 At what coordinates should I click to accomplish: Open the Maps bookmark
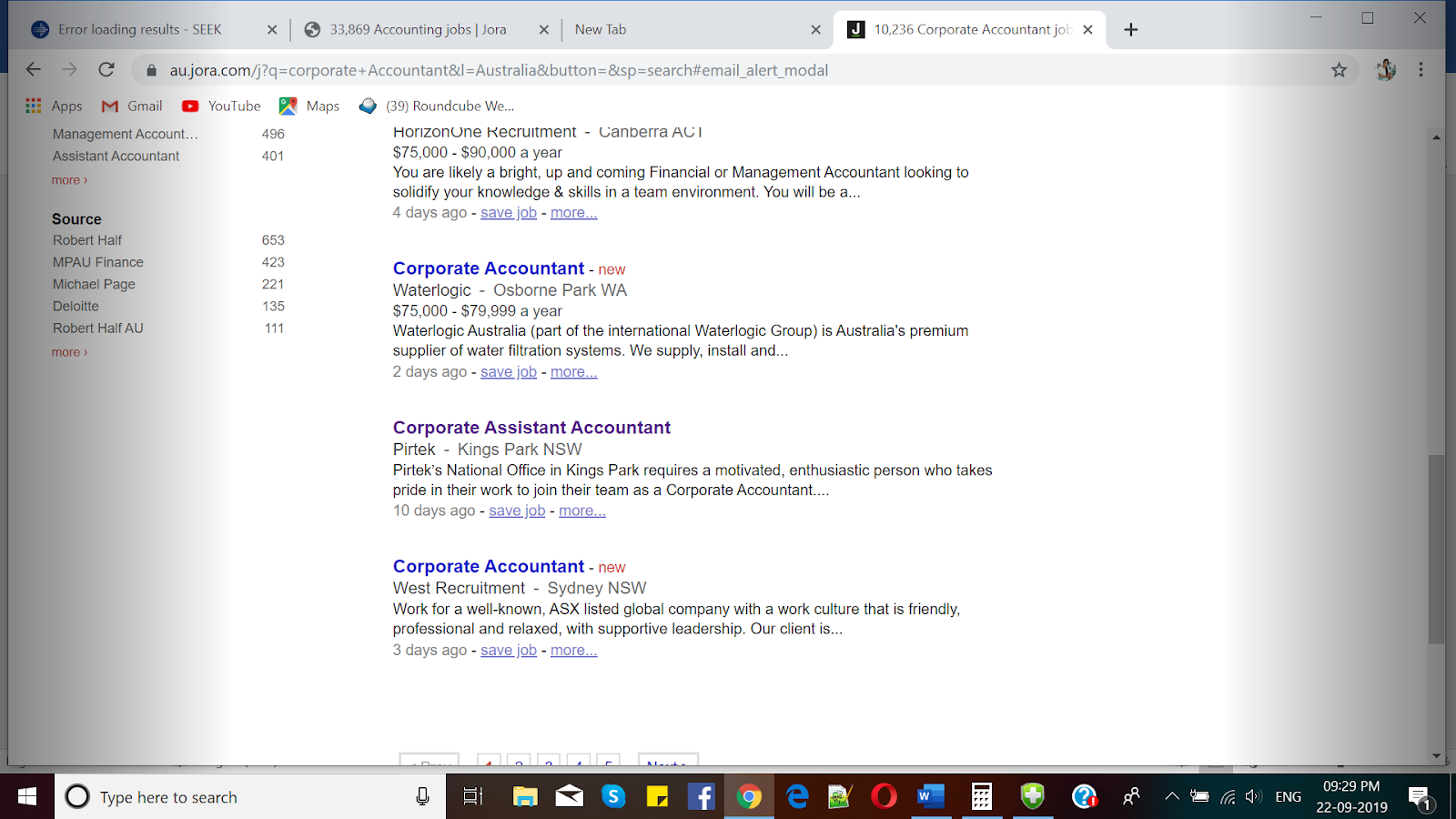coord(309,106)
